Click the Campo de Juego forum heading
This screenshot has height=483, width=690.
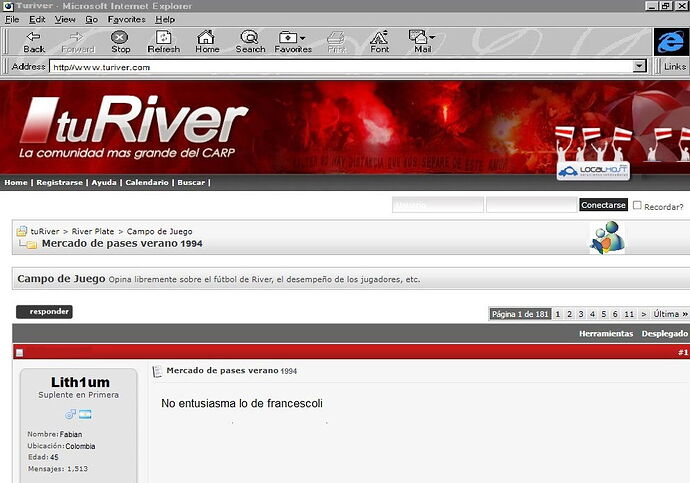tap(61, 278)
